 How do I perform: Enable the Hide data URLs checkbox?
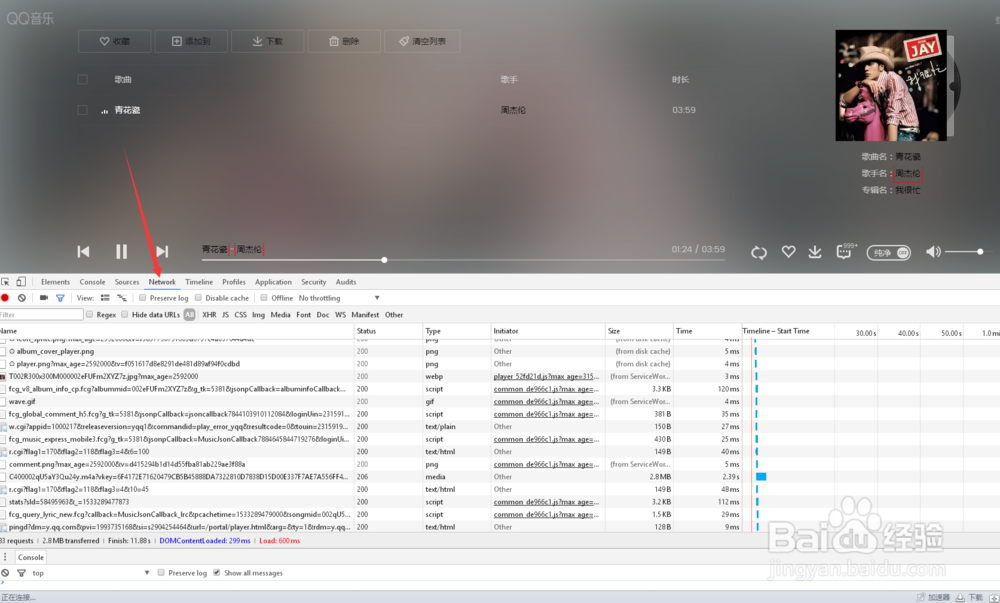click(125, 314)
